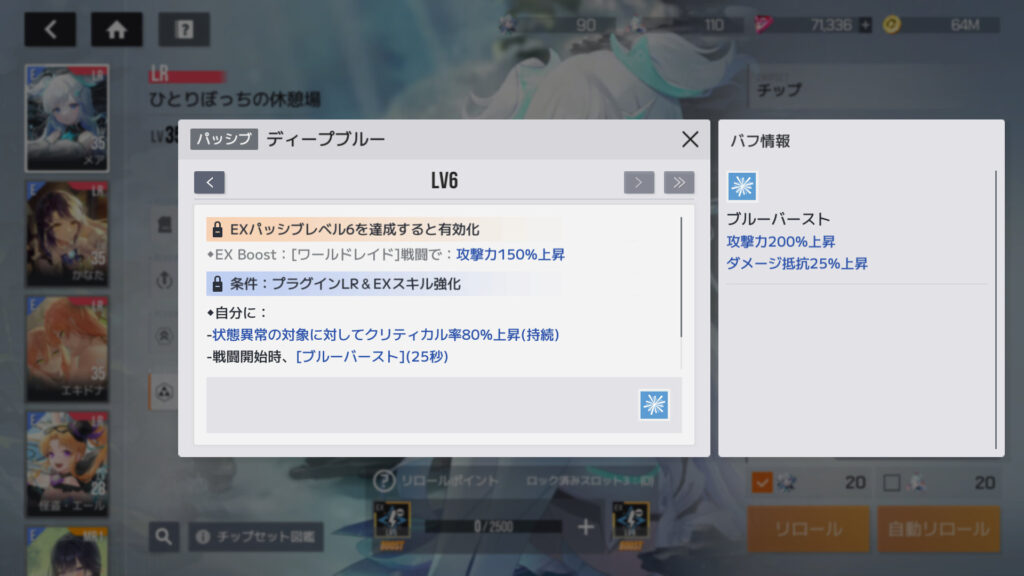Add currency with plus next to 71,336
Viewport: 1024px width, 576px height.
click(x=865, y=25)
